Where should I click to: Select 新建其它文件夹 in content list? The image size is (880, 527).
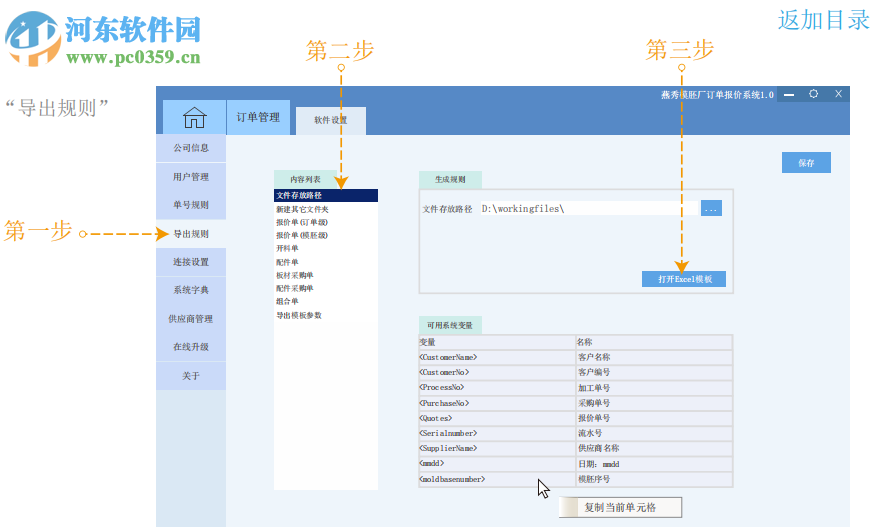coord(326,209)
